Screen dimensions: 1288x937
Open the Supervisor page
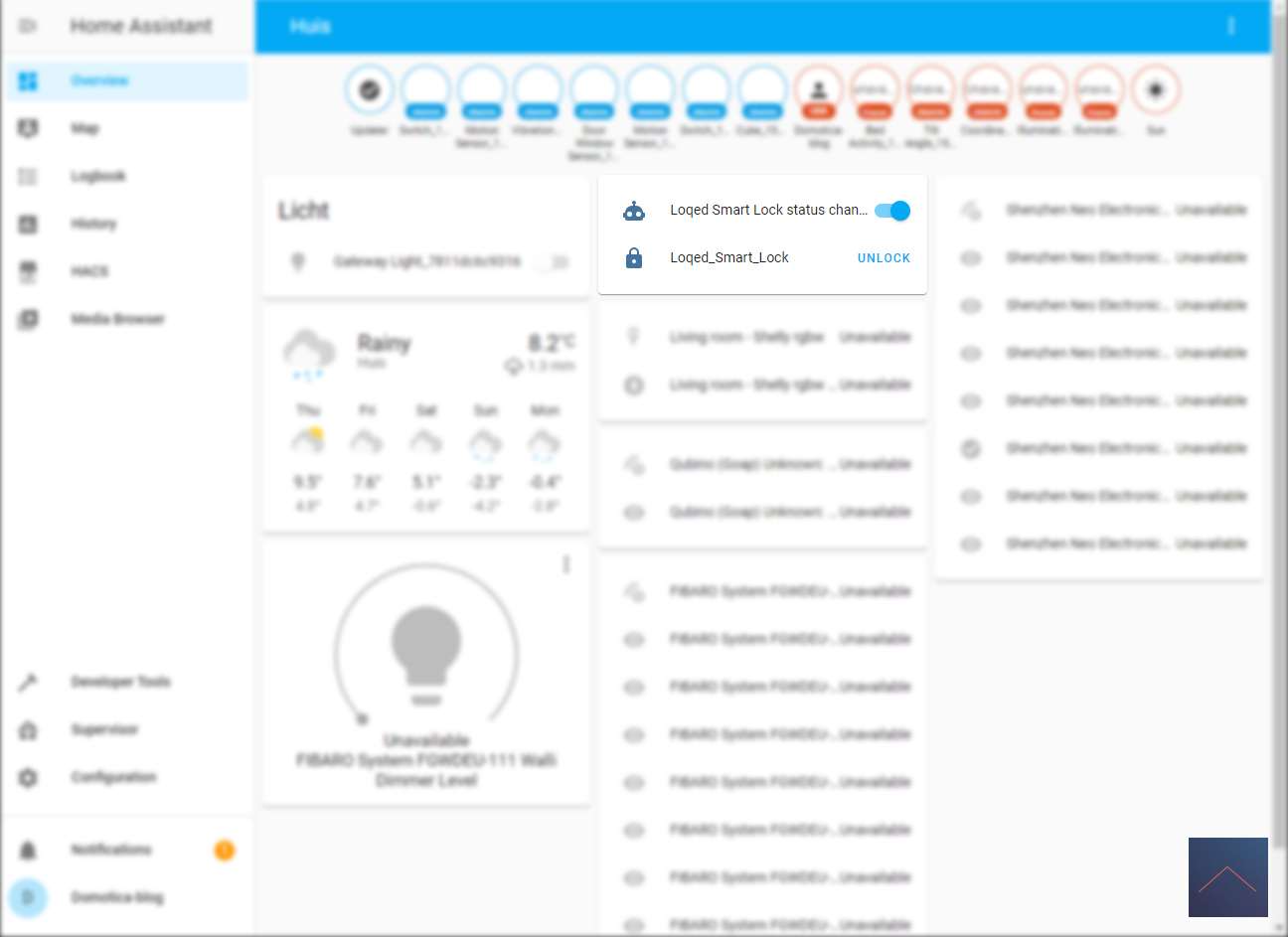pos(104,729)
